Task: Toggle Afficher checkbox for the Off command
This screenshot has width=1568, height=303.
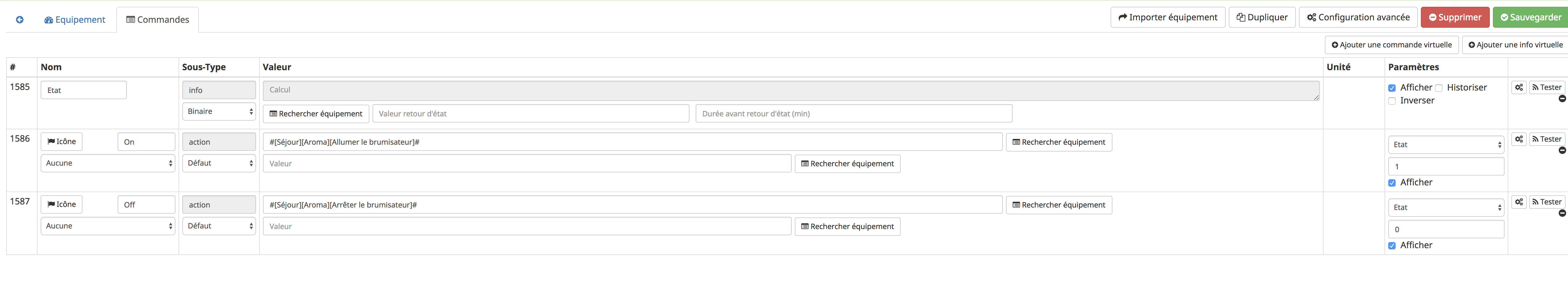Action: click(1392, 246)
